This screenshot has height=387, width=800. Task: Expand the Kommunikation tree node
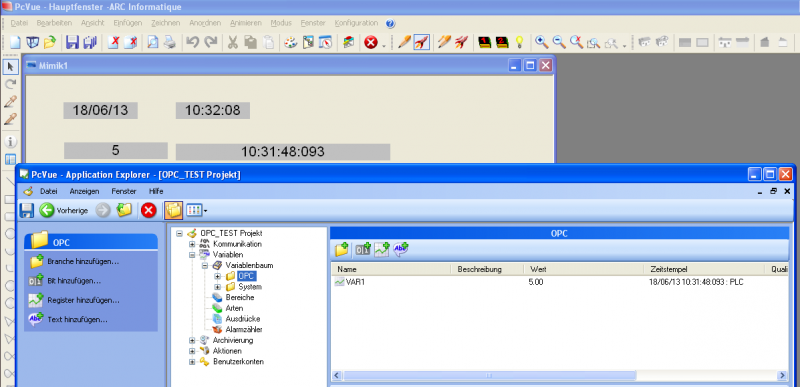(192, 244)
